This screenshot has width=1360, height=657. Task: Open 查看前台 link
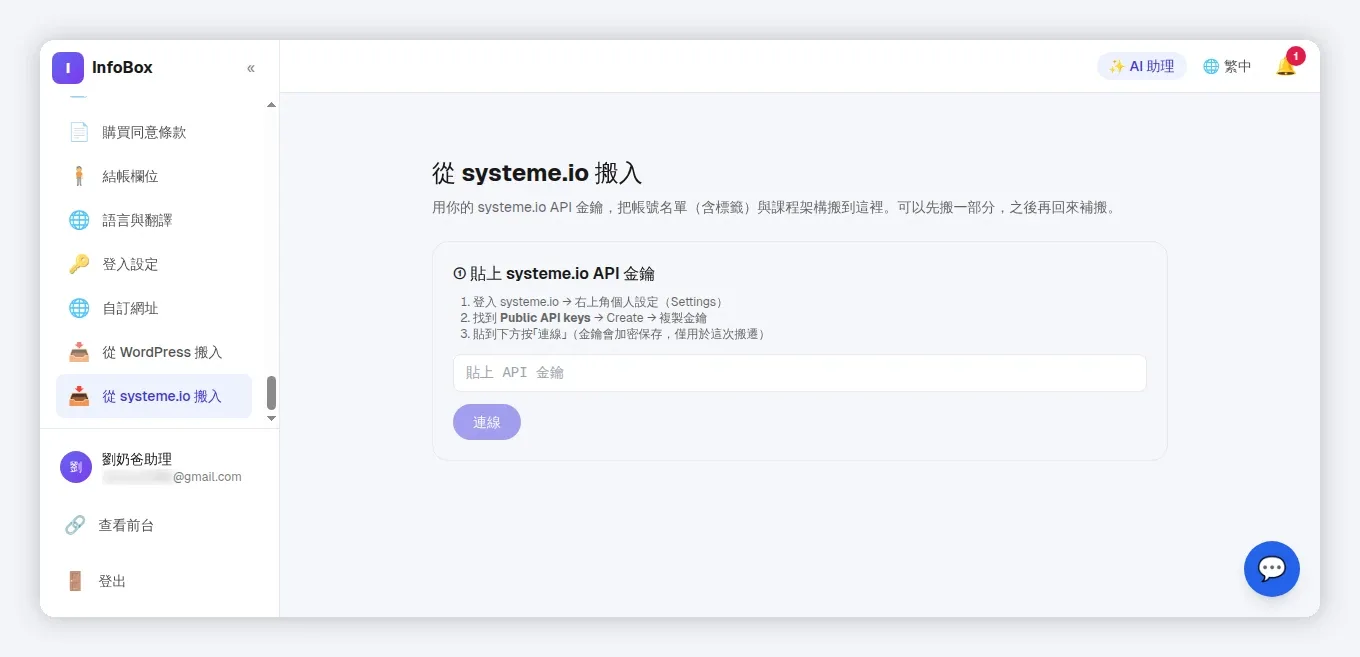point(126,525)
